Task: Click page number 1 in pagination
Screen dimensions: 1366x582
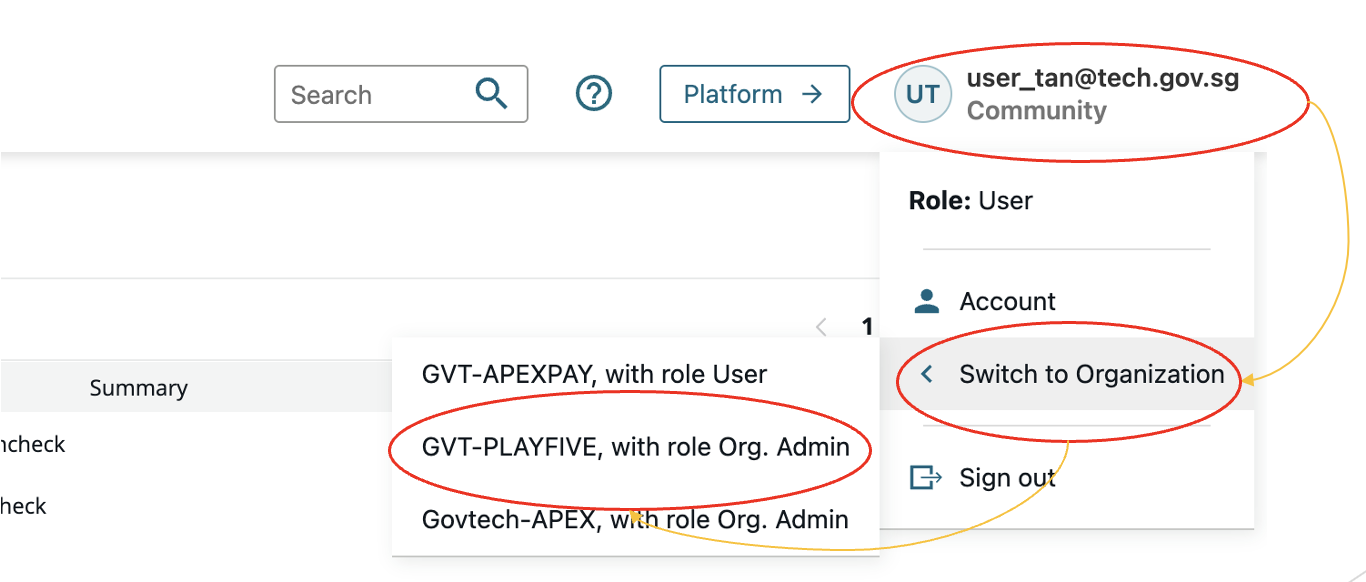Action: (x=866, y=327)
